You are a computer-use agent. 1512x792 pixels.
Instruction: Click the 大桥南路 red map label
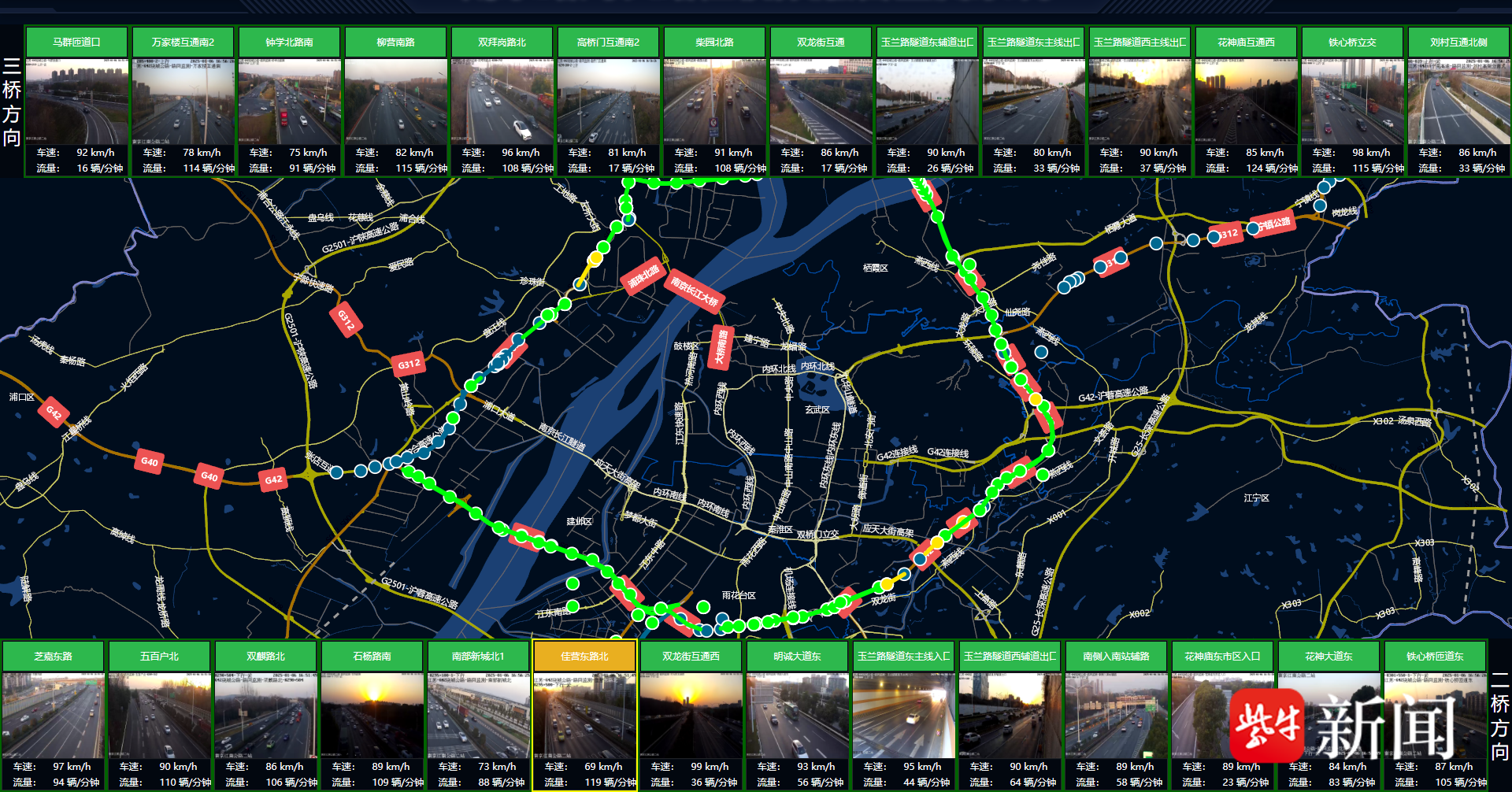point(721,347)
